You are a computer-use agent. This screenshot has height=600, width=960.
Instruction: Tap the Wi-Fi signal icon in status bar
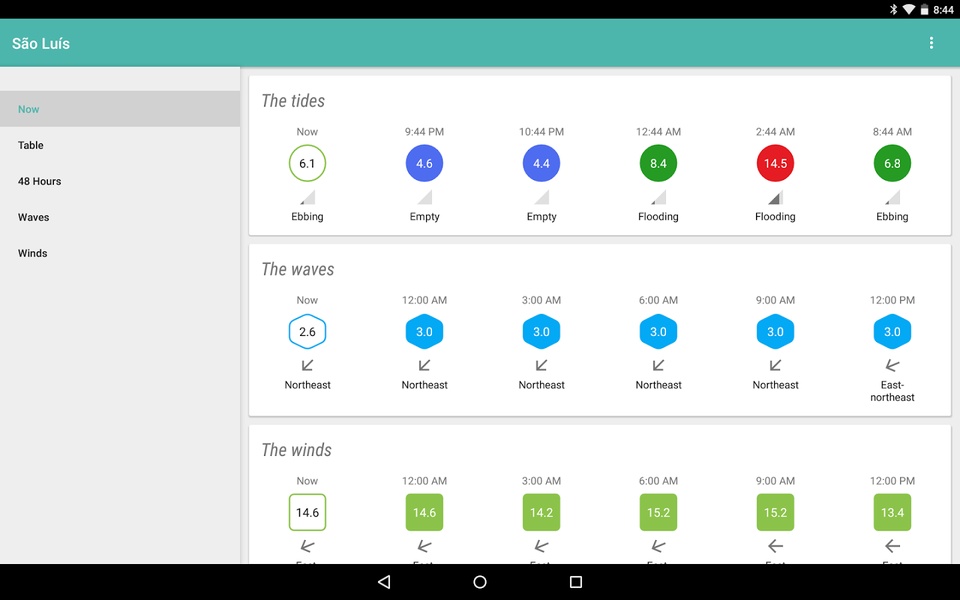pyautogui.click(x=909, y=9)
